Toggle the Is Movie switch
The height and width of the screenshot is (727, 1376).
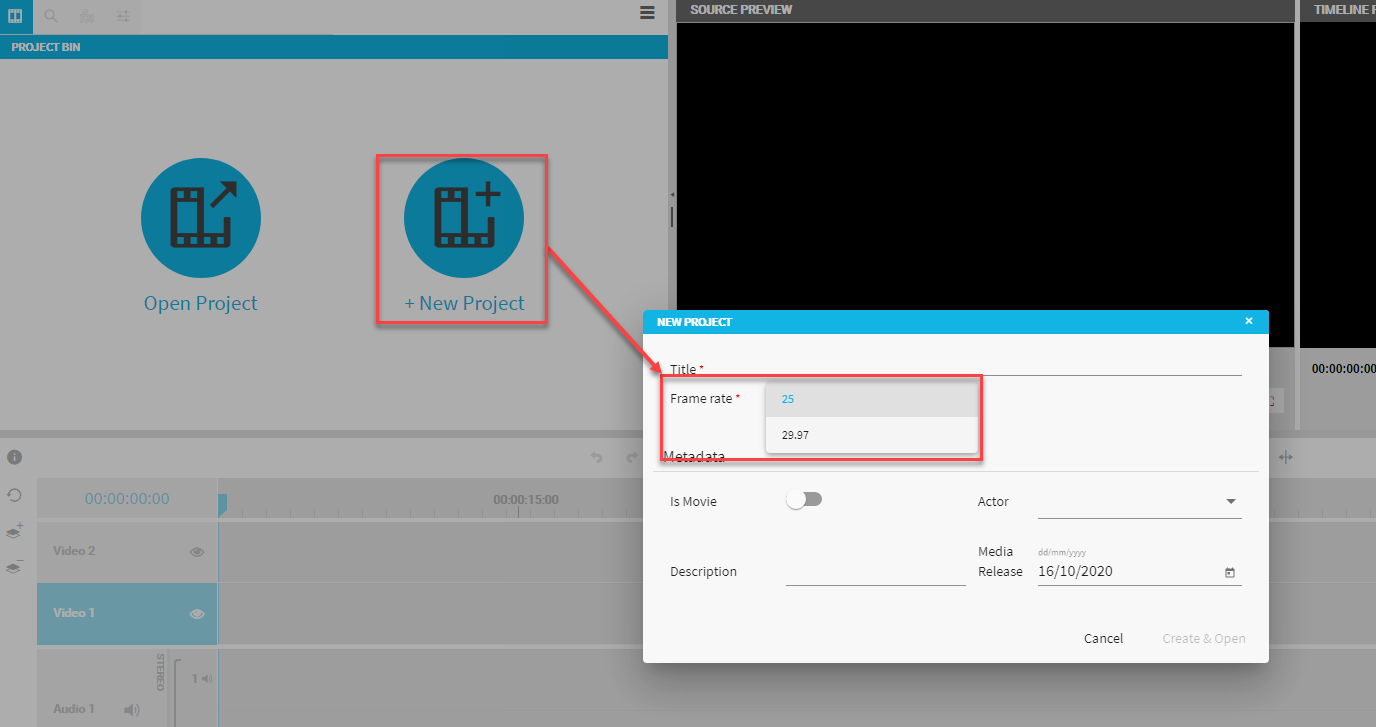[x=804, y=498]
